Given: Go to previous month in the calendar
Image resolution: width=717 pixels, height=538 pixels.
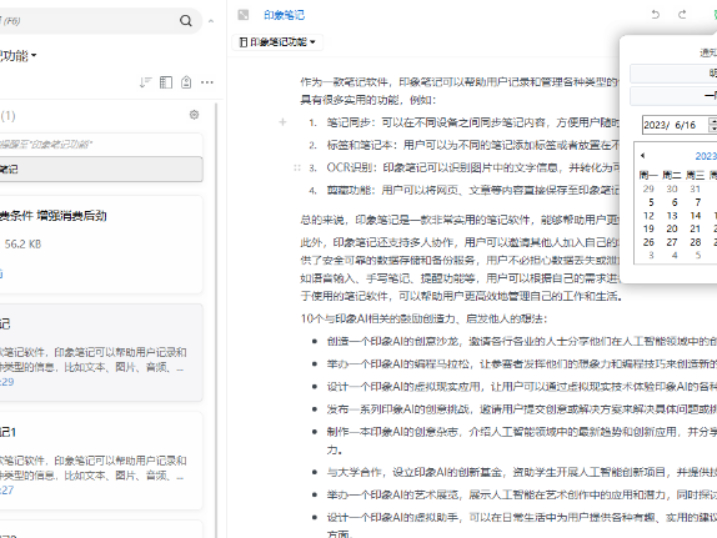Looking at the screenshot, I should click(642, 156).
